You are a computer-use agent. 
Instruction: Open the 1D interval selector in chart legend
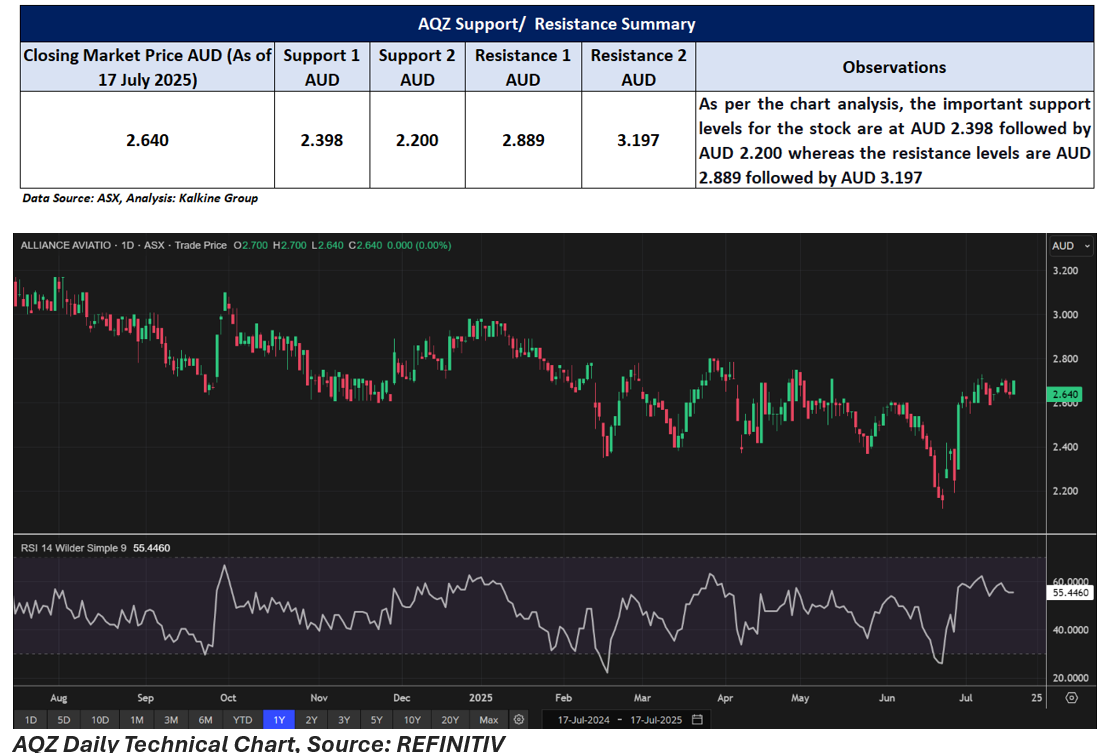(127, 245)
